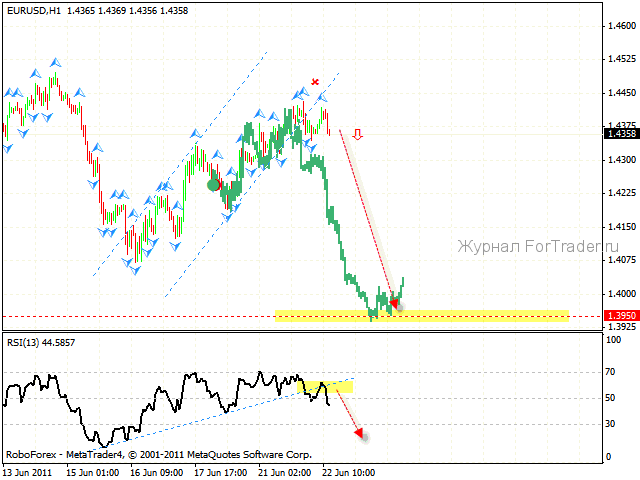Viewport: 640px width, 480px height.
Task: Click the red arrowhead at the RSI forecast target
Action: coord(359,433)
